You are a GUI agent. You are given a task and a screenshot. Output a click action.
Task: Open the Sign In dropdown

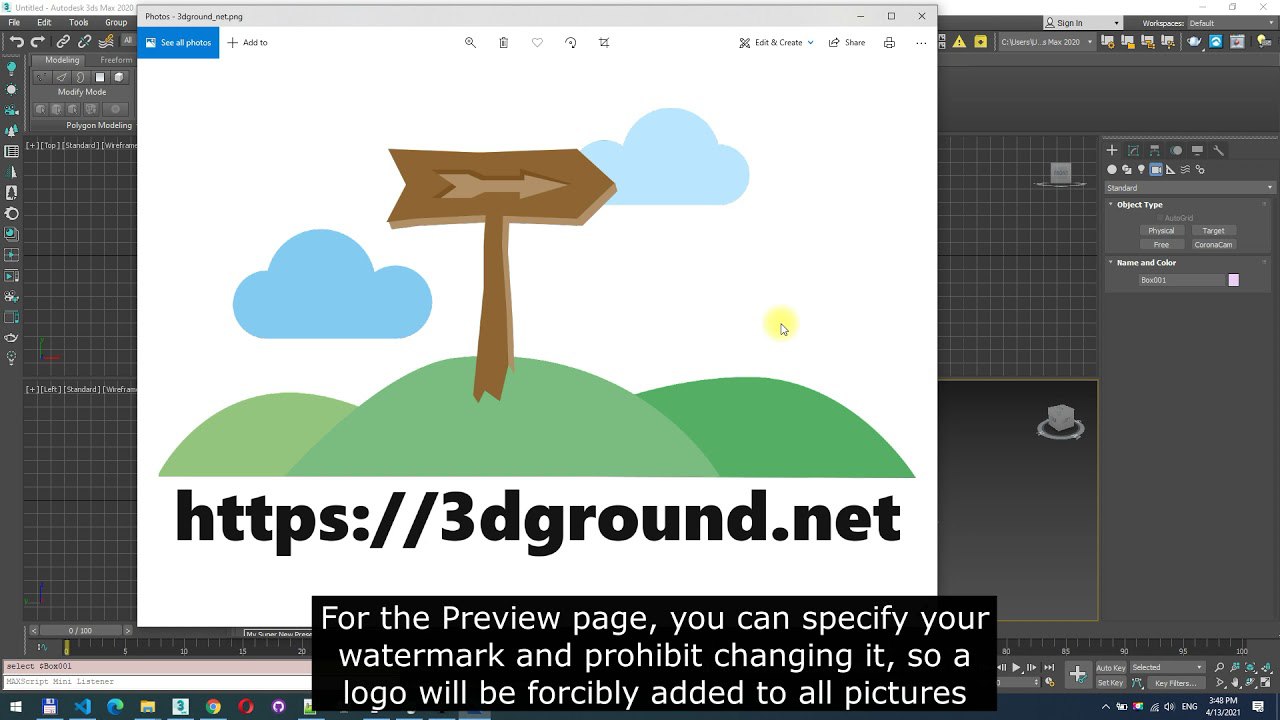tap(1083, 23)
